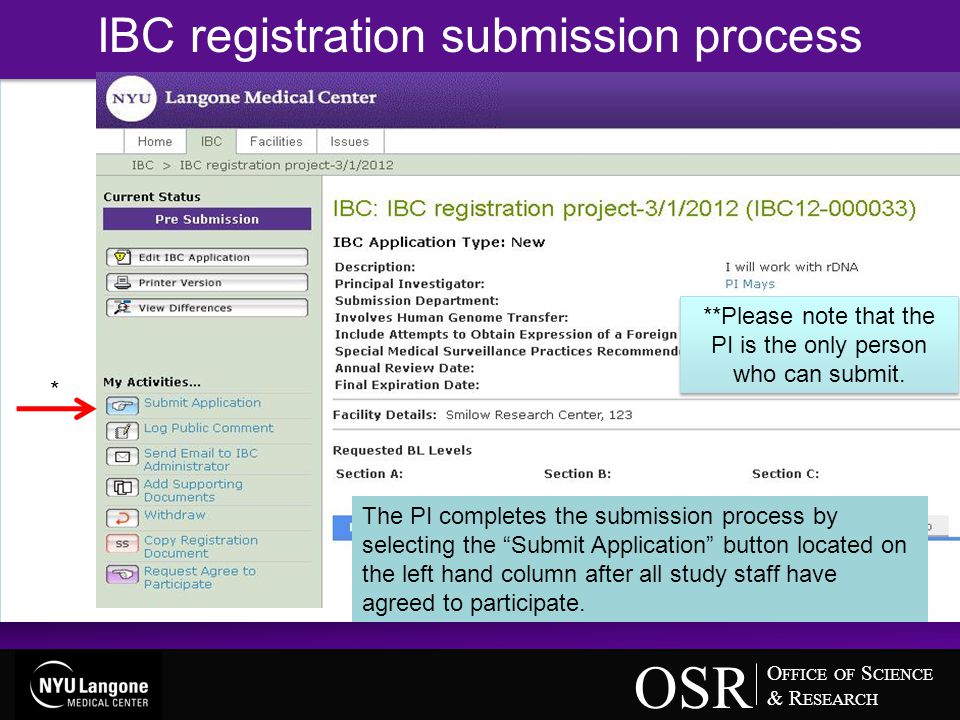Screen dimensions: 960x720
Task: Click the 'Principal Investigator:' label
Action: pos(410,284)
